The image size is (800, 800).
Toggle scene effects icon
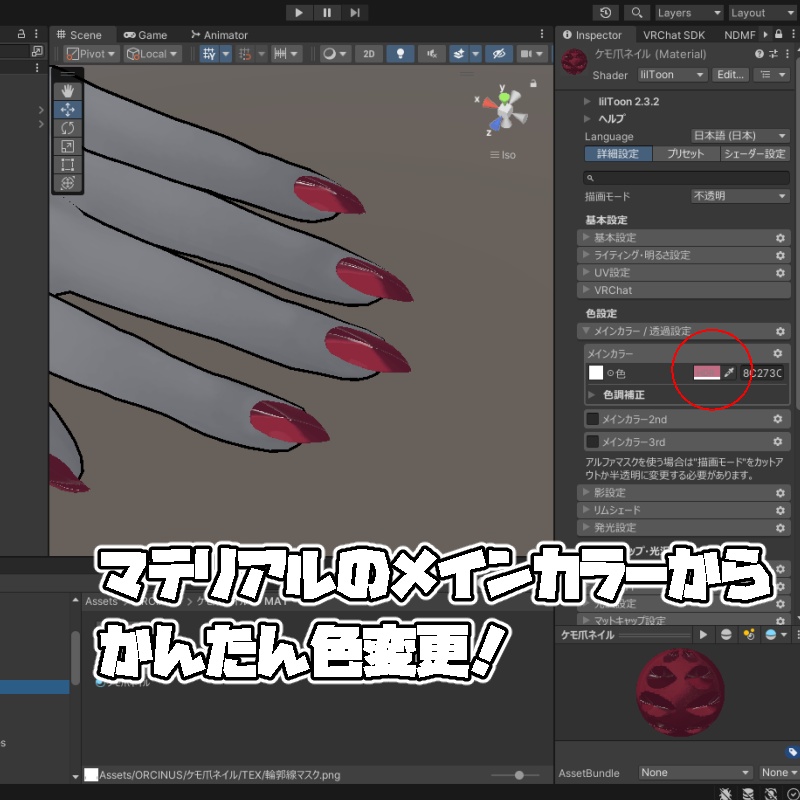tap(459, 54)
